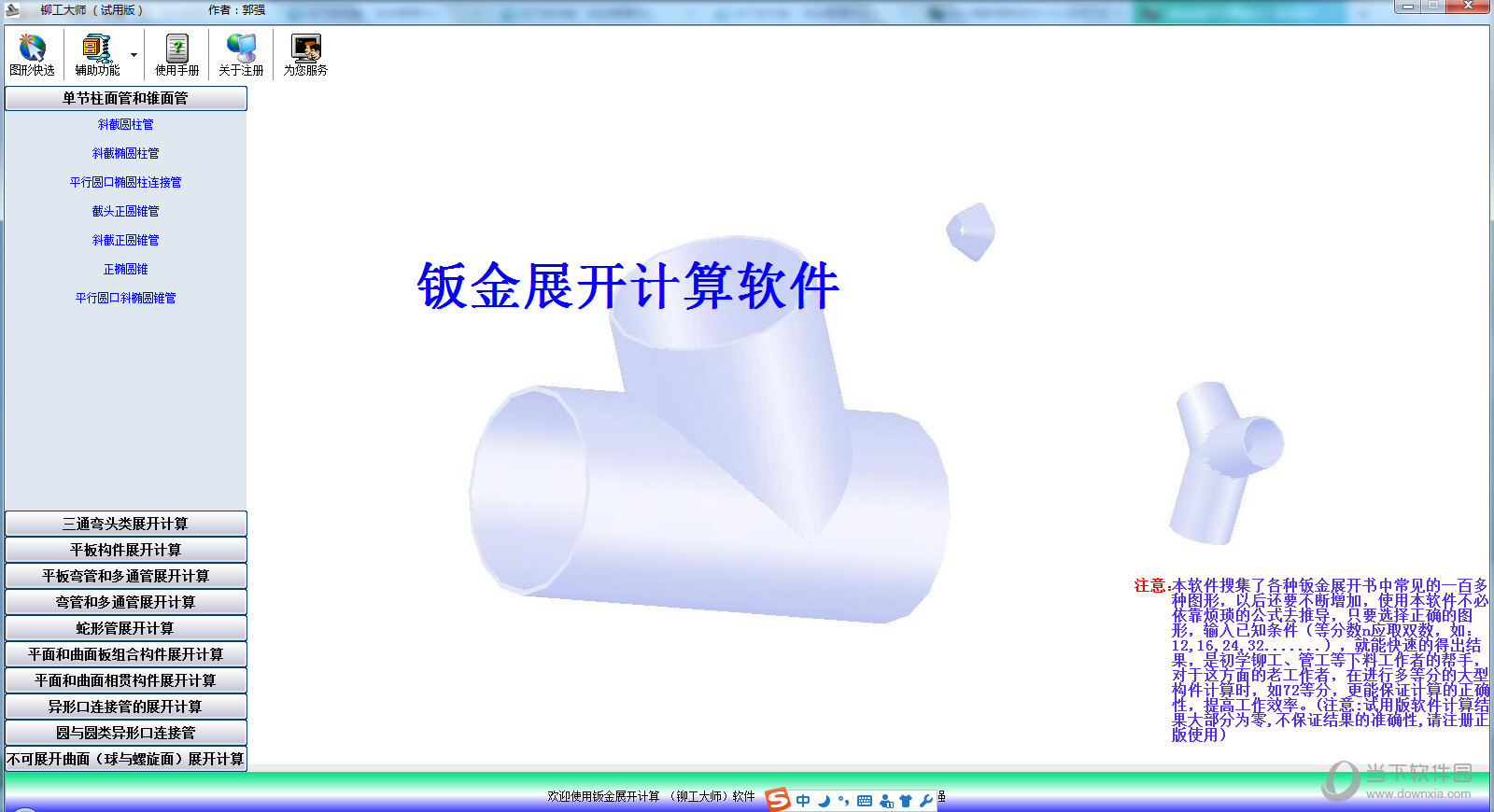Open the 异形口连接管的展开计算 category
Image resolution: width=1494 pixels, height=812 pixels.
(x=126, y=707)
